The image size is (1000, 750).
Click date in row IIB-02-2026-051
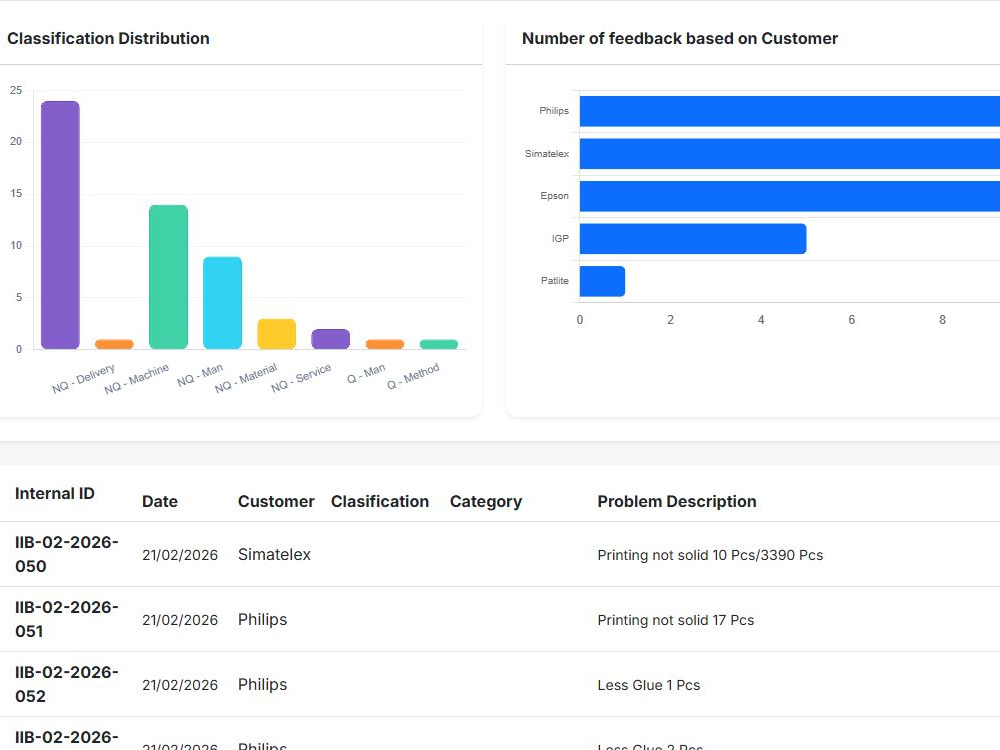[x=180, y=620]
